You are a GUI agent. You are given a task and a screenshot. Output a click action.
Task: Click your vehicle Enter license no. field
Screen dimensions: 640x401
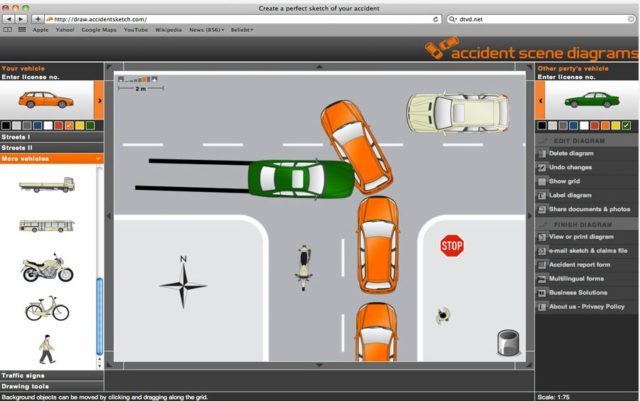click(30, 77)
